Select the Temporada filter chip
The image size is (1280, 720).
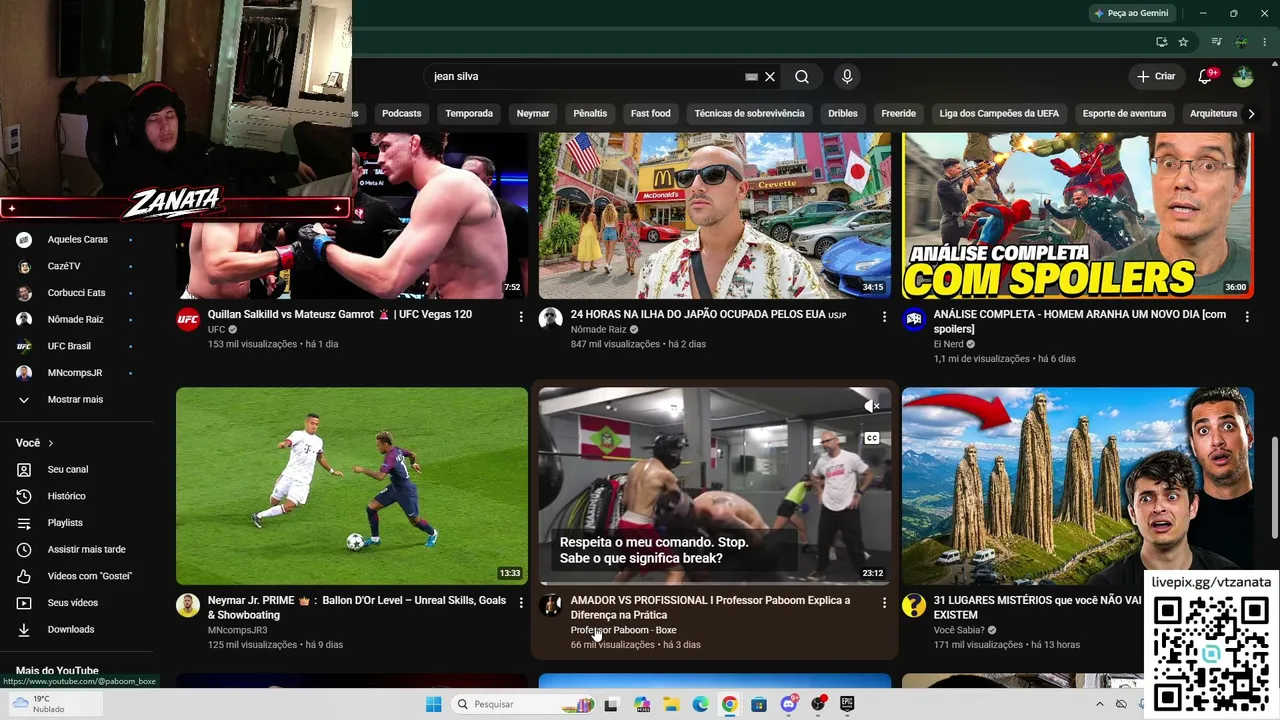coord(469,114)
